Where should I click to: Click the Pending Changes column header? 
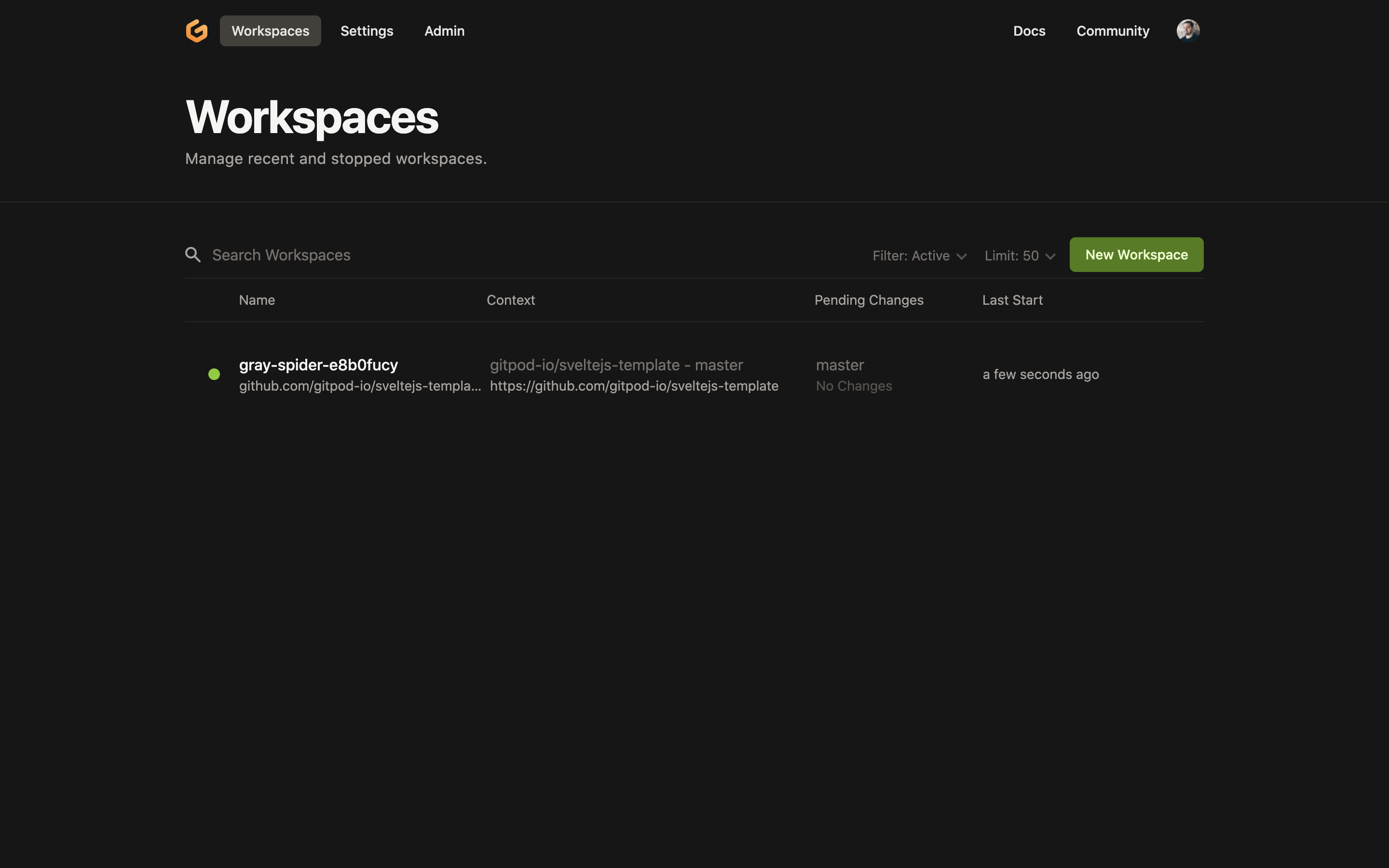869,300
